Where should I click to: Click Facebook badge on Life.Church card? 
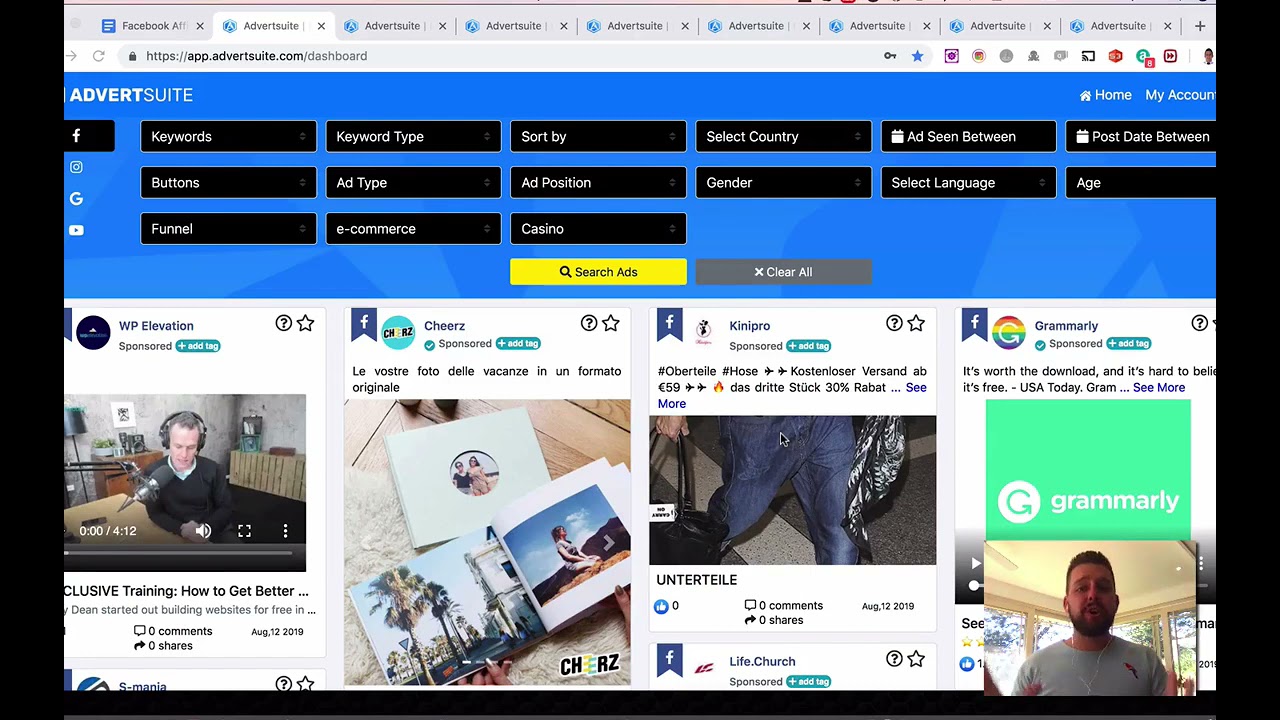click(x=669, y=660)
